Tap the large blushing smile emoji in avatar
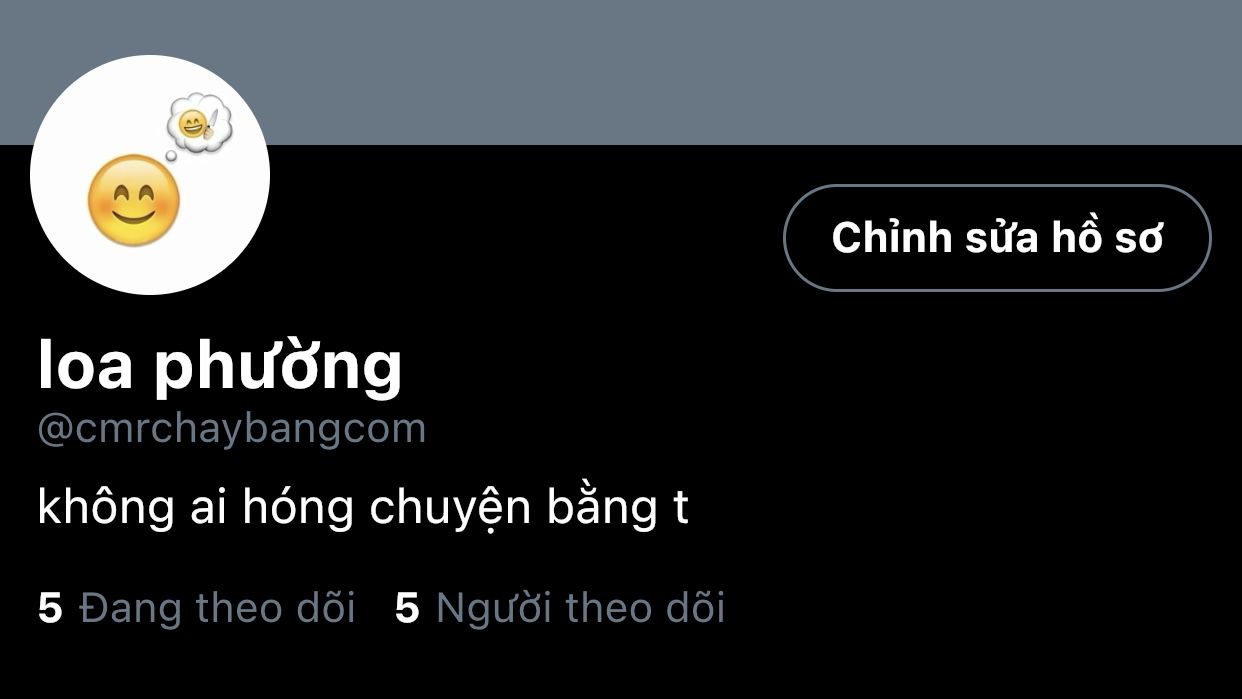The image size is (1242, 699). (x=134, y=201)
